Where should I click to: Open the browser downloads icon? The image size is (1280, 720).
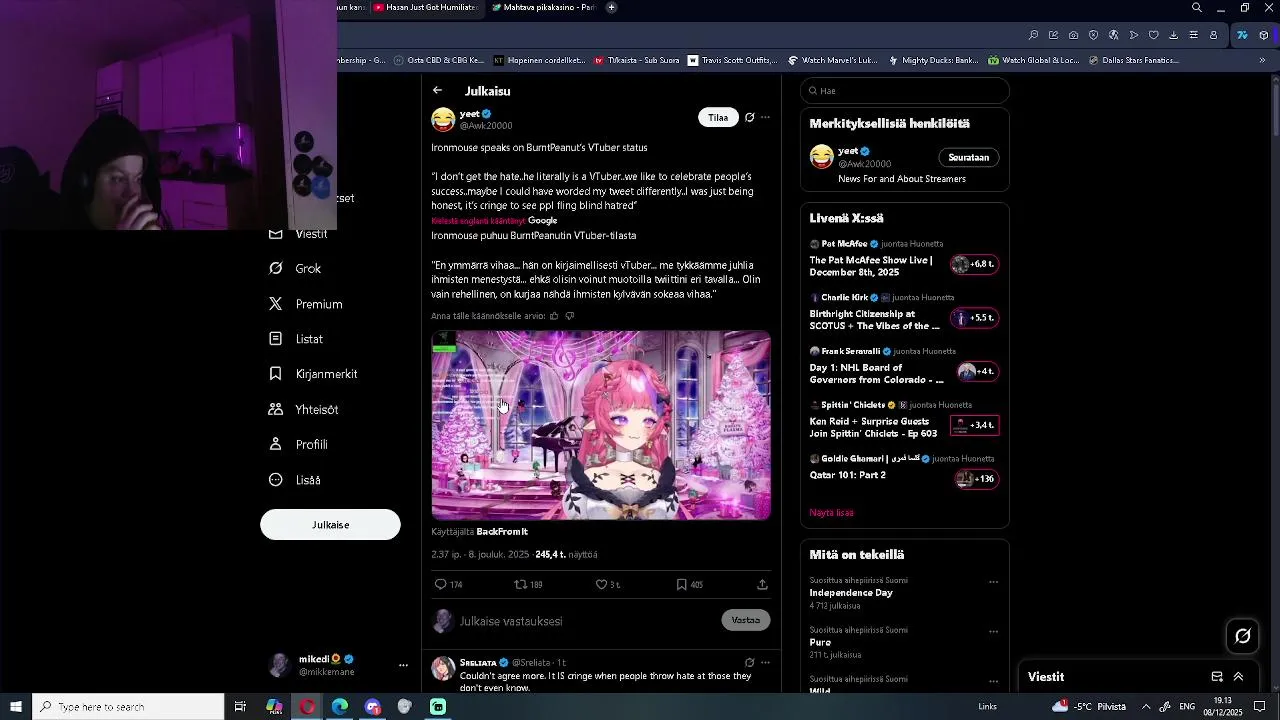(x=1173, y=35)
